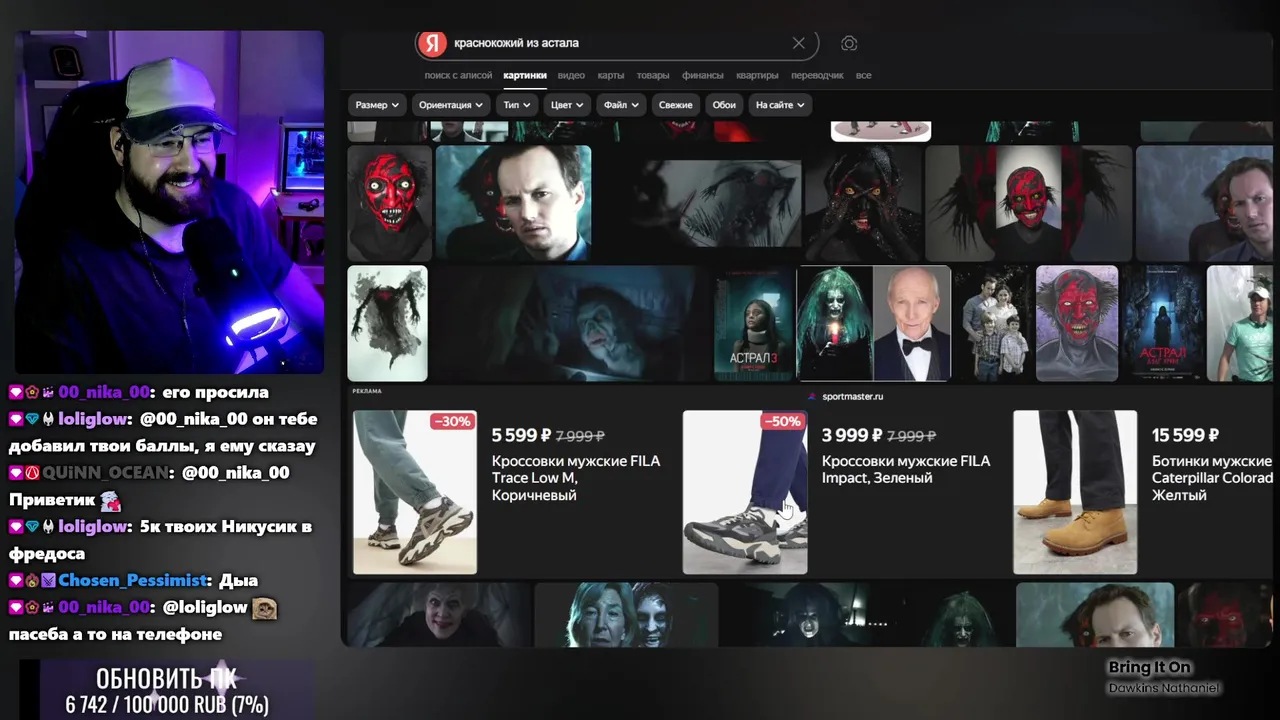Image resolution: width=1280 pixels, height=720 pixels.
Task: Expand the 'Файл' filter dropdown
Action: point(621,105)
